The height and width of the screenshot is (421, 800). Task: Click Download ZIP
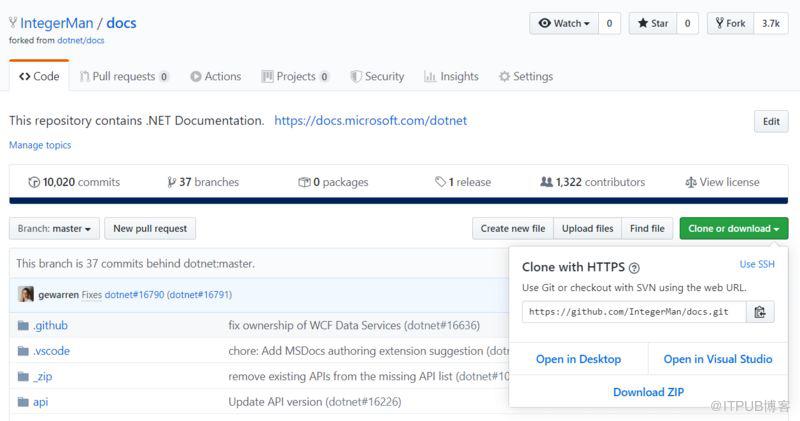[x=648, y=392]
